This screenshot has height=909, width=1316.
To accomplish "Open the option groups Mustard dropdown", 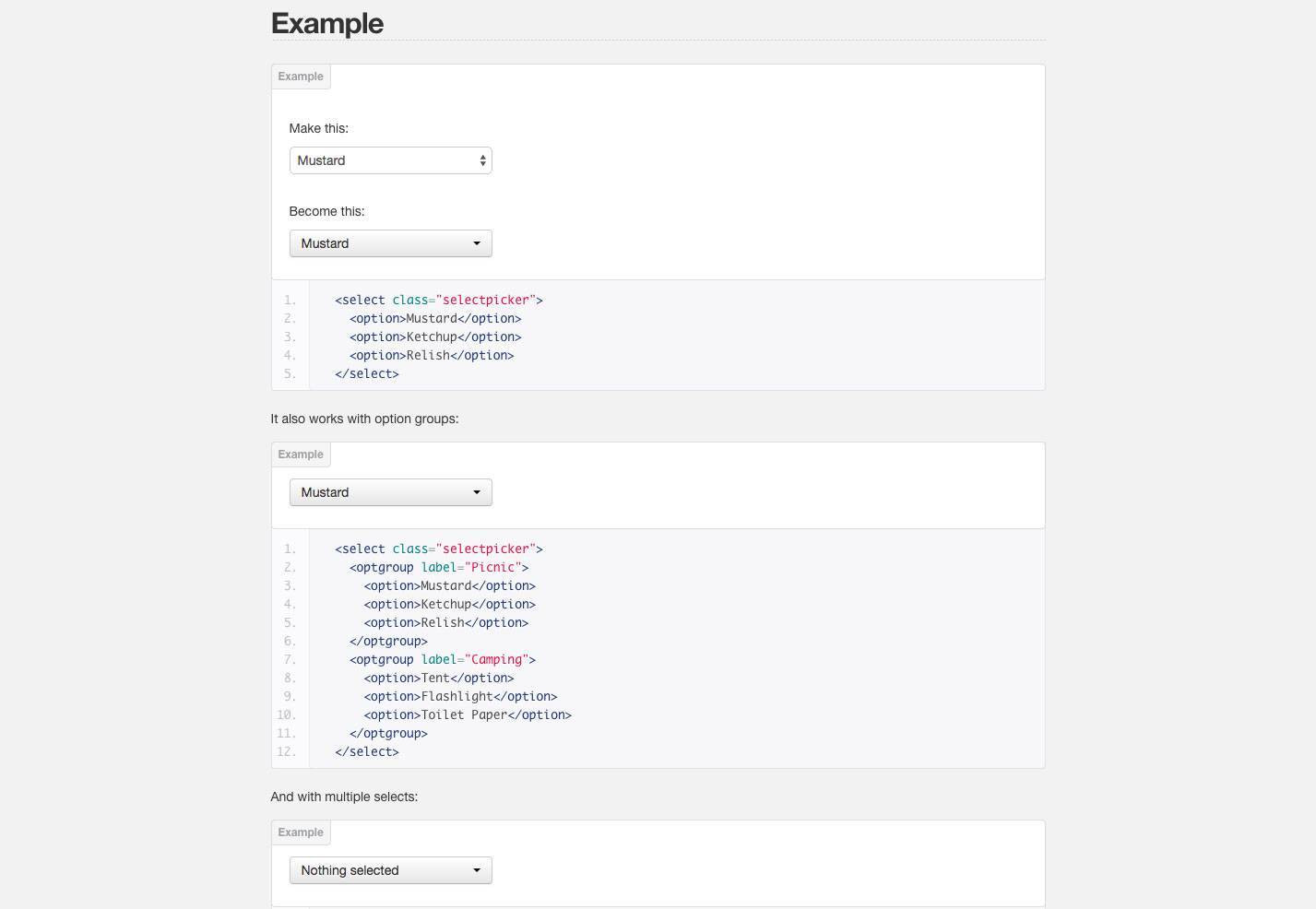I will 390,492.
